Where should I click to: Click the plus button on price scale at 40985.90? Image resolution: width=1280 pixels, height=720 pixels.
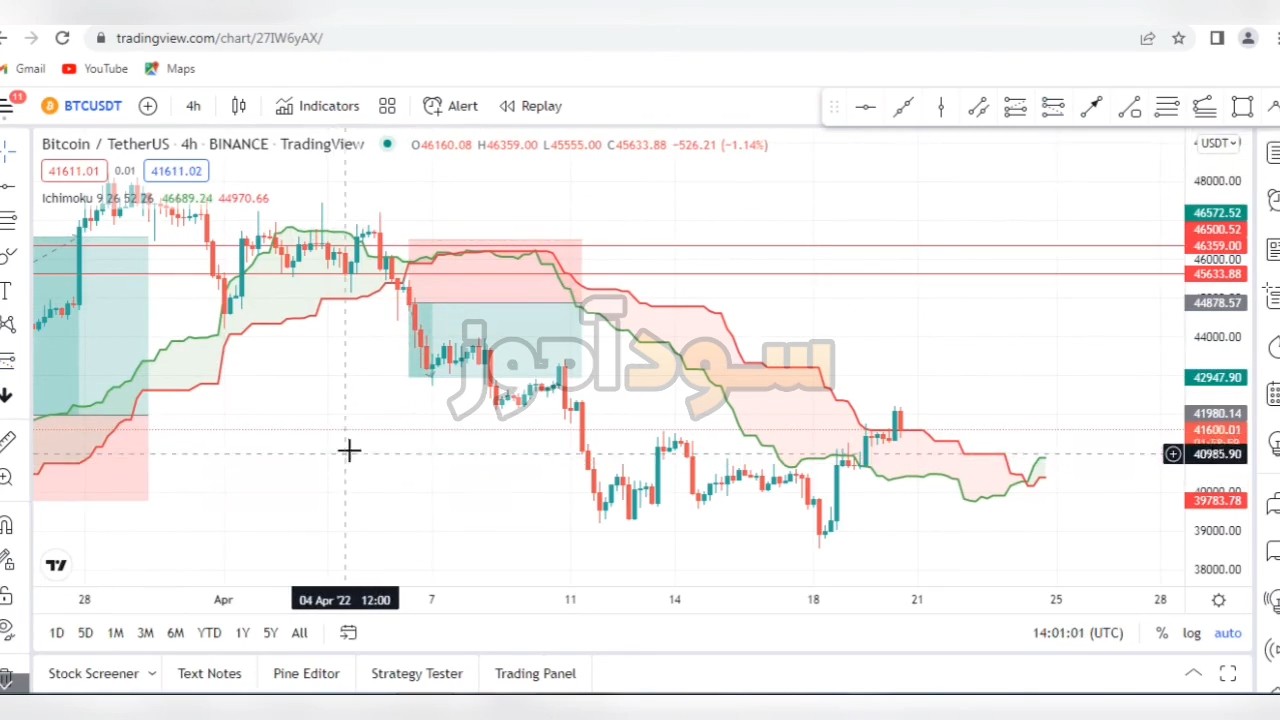coord(1173,454)
